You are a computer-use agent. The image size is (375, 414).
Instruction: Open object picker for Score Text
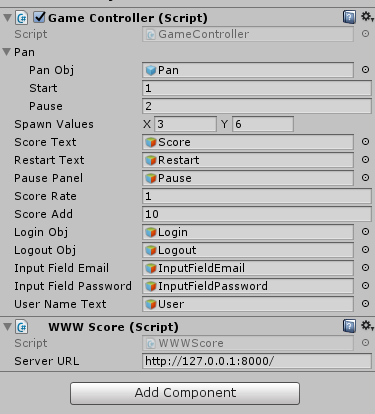coord(365,142)
